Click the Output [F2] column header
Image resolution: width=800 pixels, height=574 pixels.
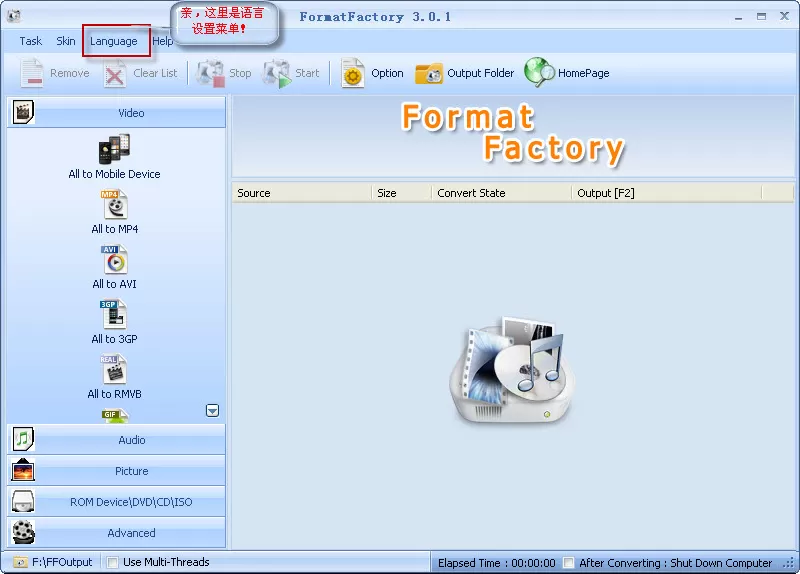[x=666, y=193]
